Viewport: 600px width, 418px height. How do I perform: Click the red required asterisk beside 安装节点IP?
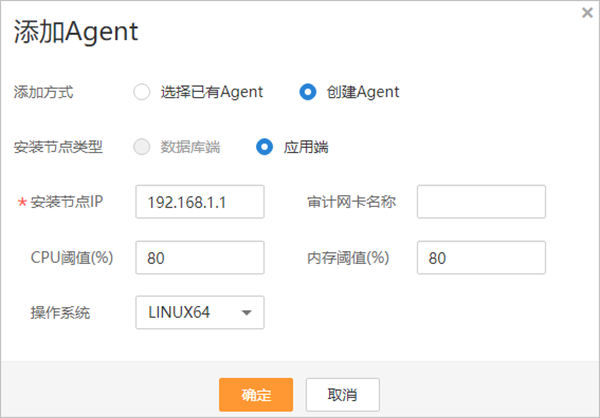[x=22, y=203]
